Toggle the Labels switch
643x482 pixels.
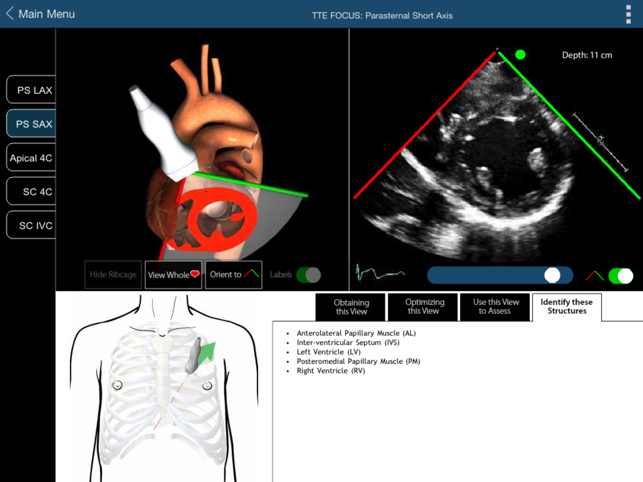(x=309, y=275)
